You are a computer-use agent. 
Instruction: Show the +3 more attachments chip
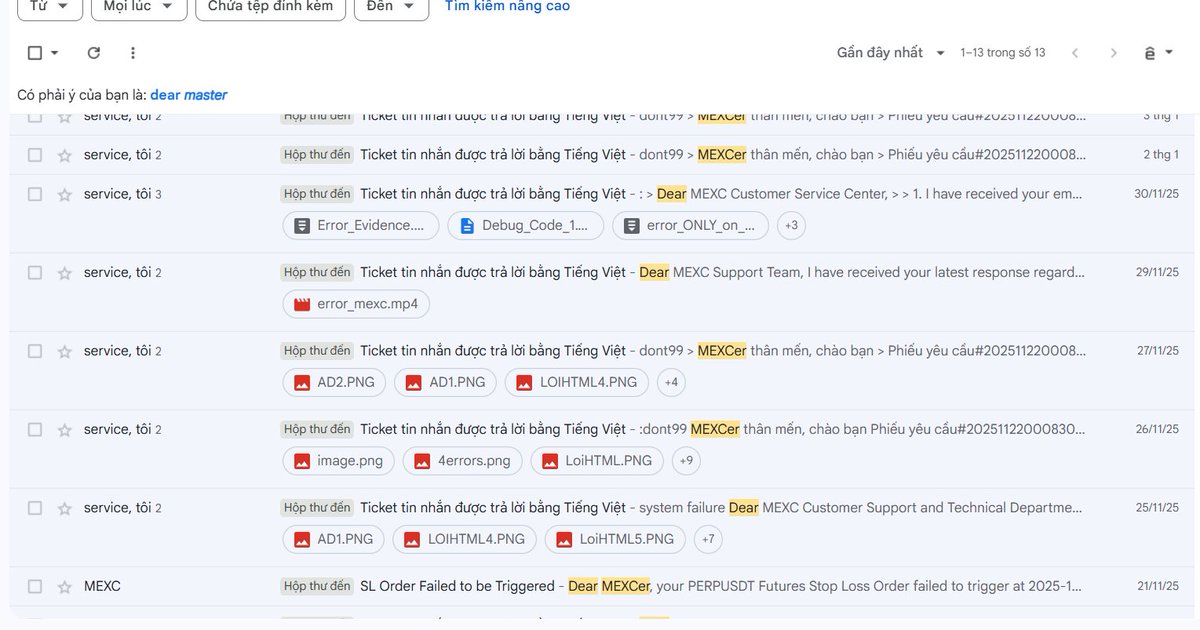[x=791, y=225]
